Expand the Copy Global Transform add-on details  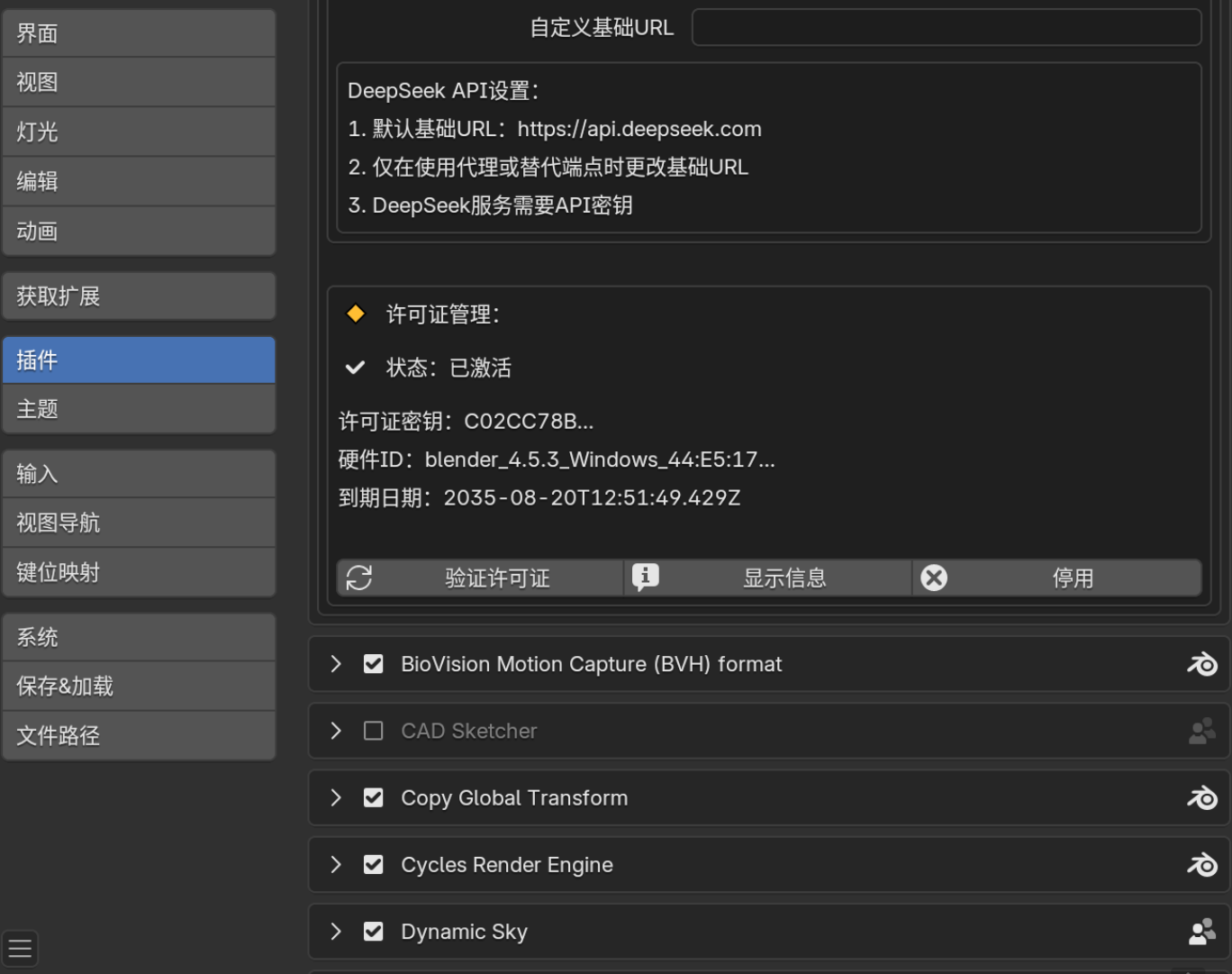[336, 797]
